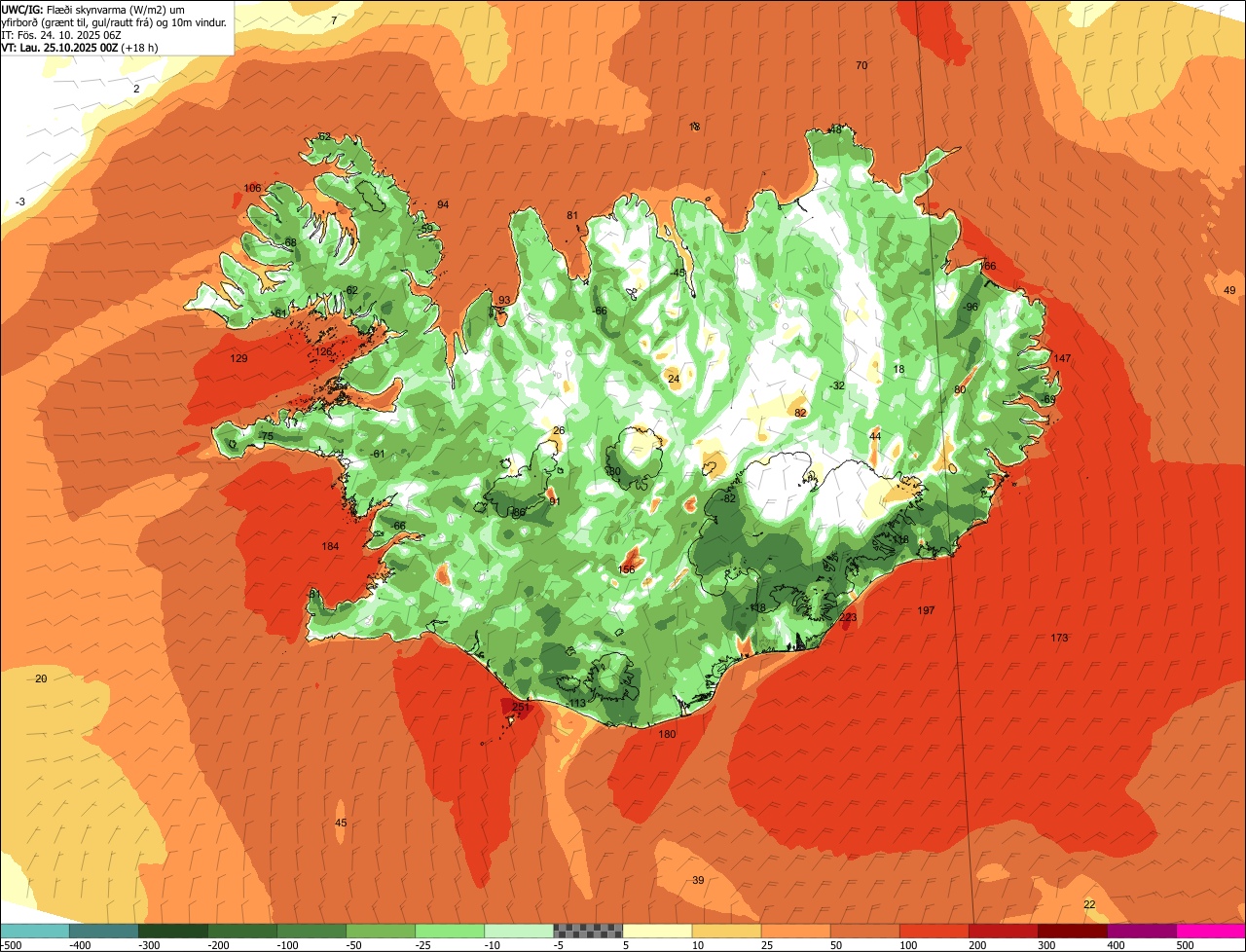The height and width of the screenshot is (952, 1246).
Task: Click the map value 223 on the southeast coast
Action: tap(848, 617)
